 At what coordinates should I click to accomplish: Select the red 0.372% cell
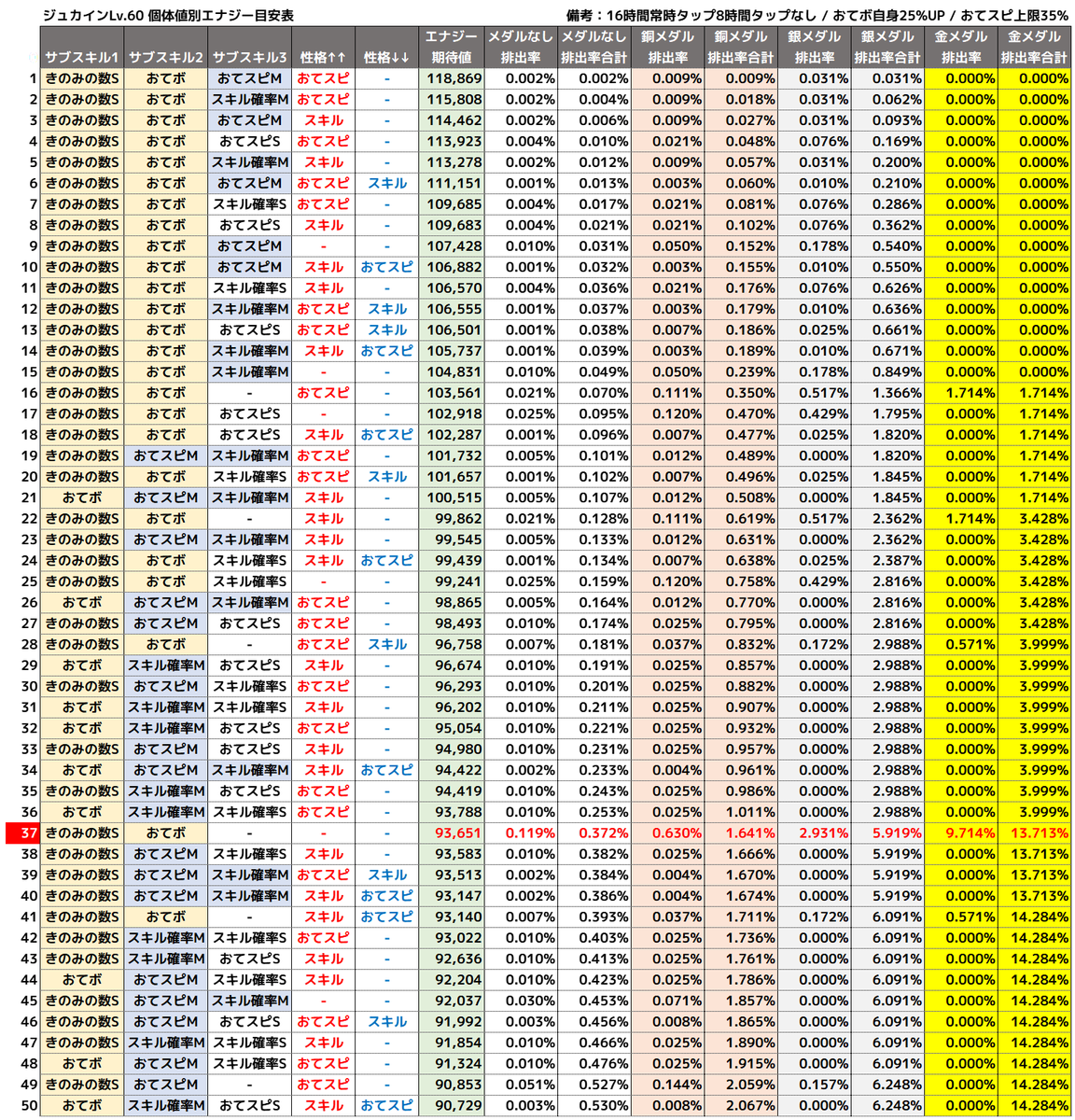(594, 833)
